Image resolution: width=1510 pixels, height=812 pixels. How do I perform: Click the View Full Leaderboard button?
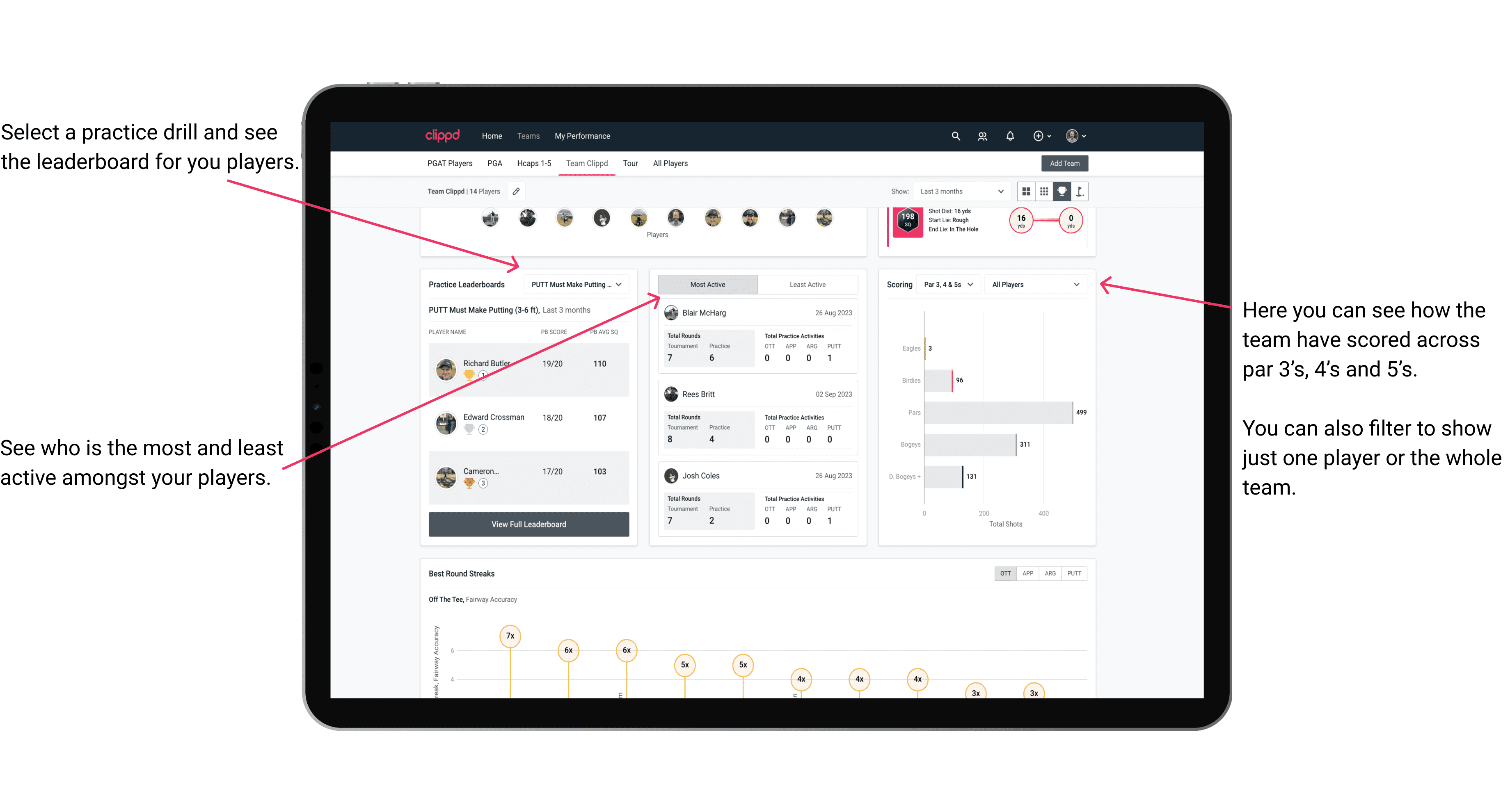pyautogui.click(x=529, y=524)
